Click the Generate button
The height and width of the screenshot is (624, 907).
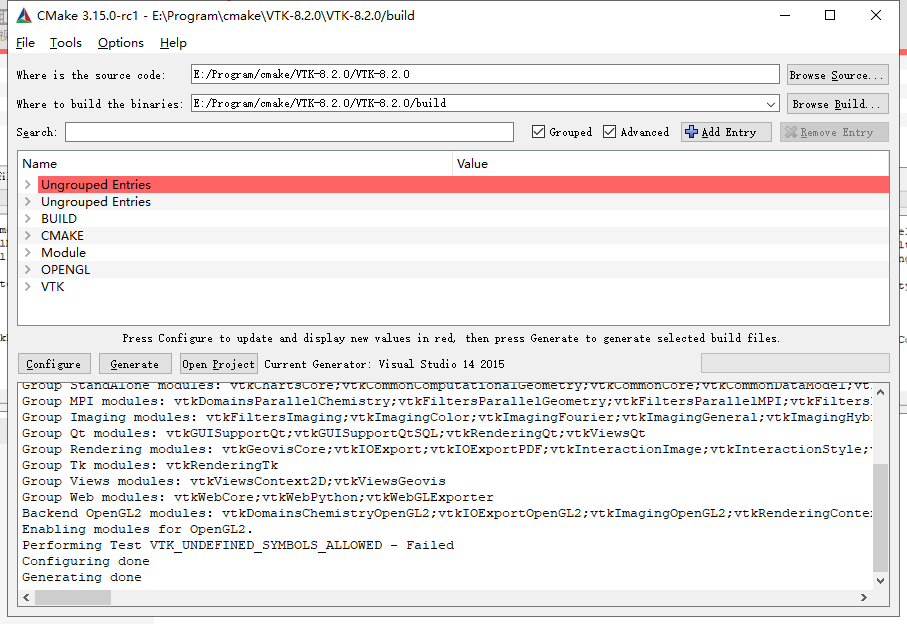click(x=135, y=364)
